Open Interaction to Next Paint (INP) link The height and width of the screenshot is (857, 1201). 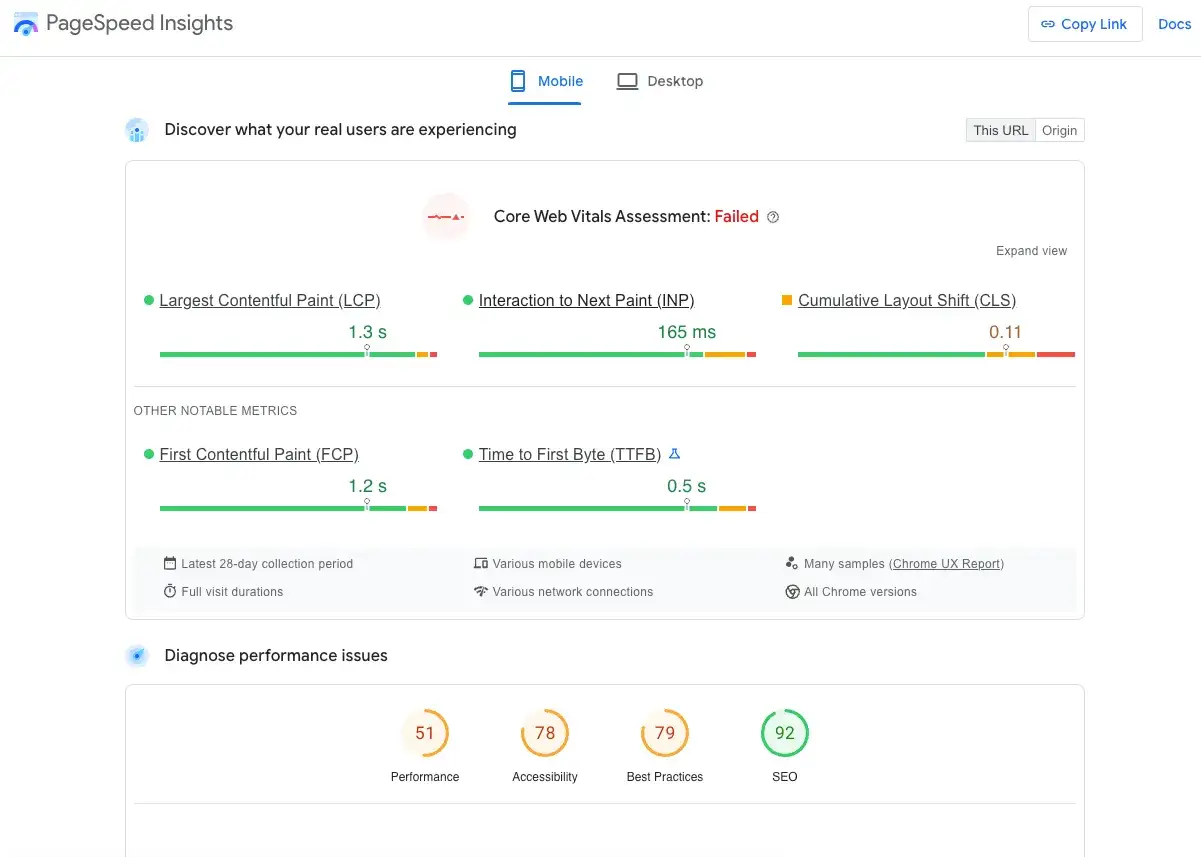click(586, 300)
